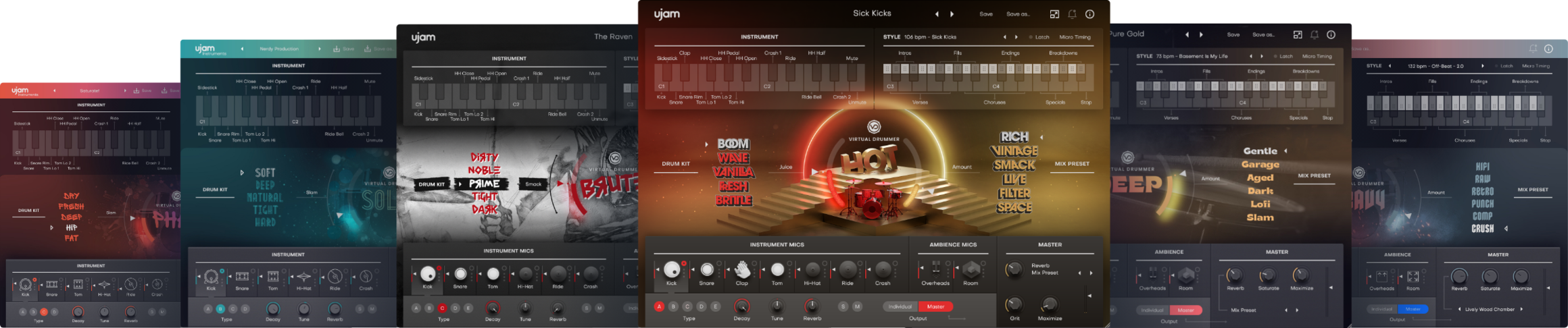
Task: Click Save in DEEP window header
Action: point(1233,34)
